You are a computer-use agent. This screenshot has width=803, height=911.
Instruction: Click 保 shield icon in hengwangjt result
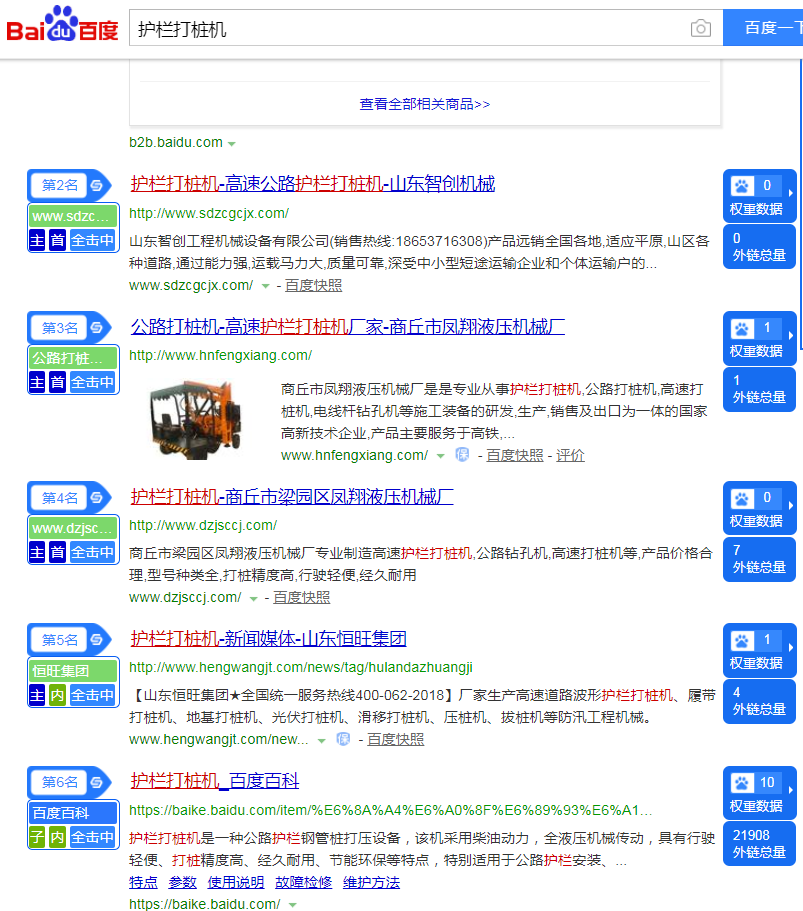pos(343,738)
